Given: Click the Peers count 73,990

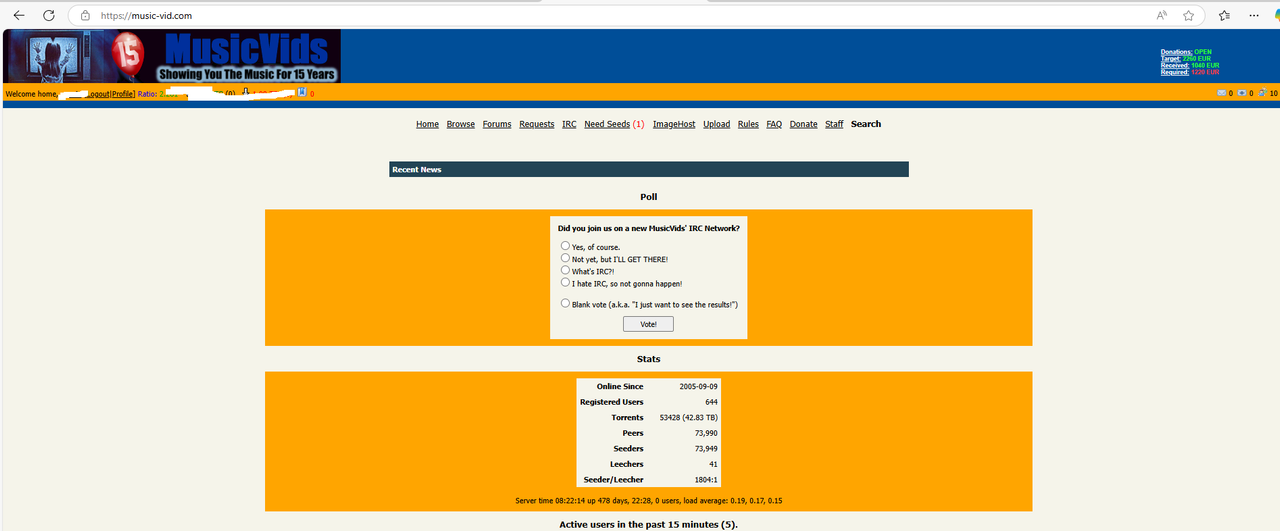Looking at the screenshot, I should [706, 433].
